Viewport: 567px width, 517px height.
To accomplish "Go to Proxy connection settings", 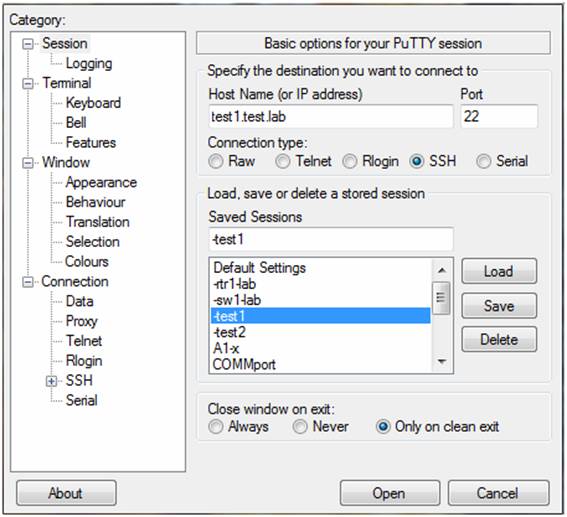I will (x=82, y=321).
